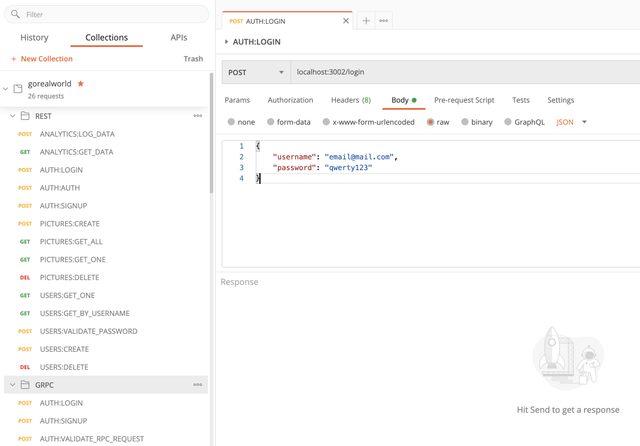This screenshot has width=640, height=446.
Task: Click the request URL input field
Action: coord(460,72)
